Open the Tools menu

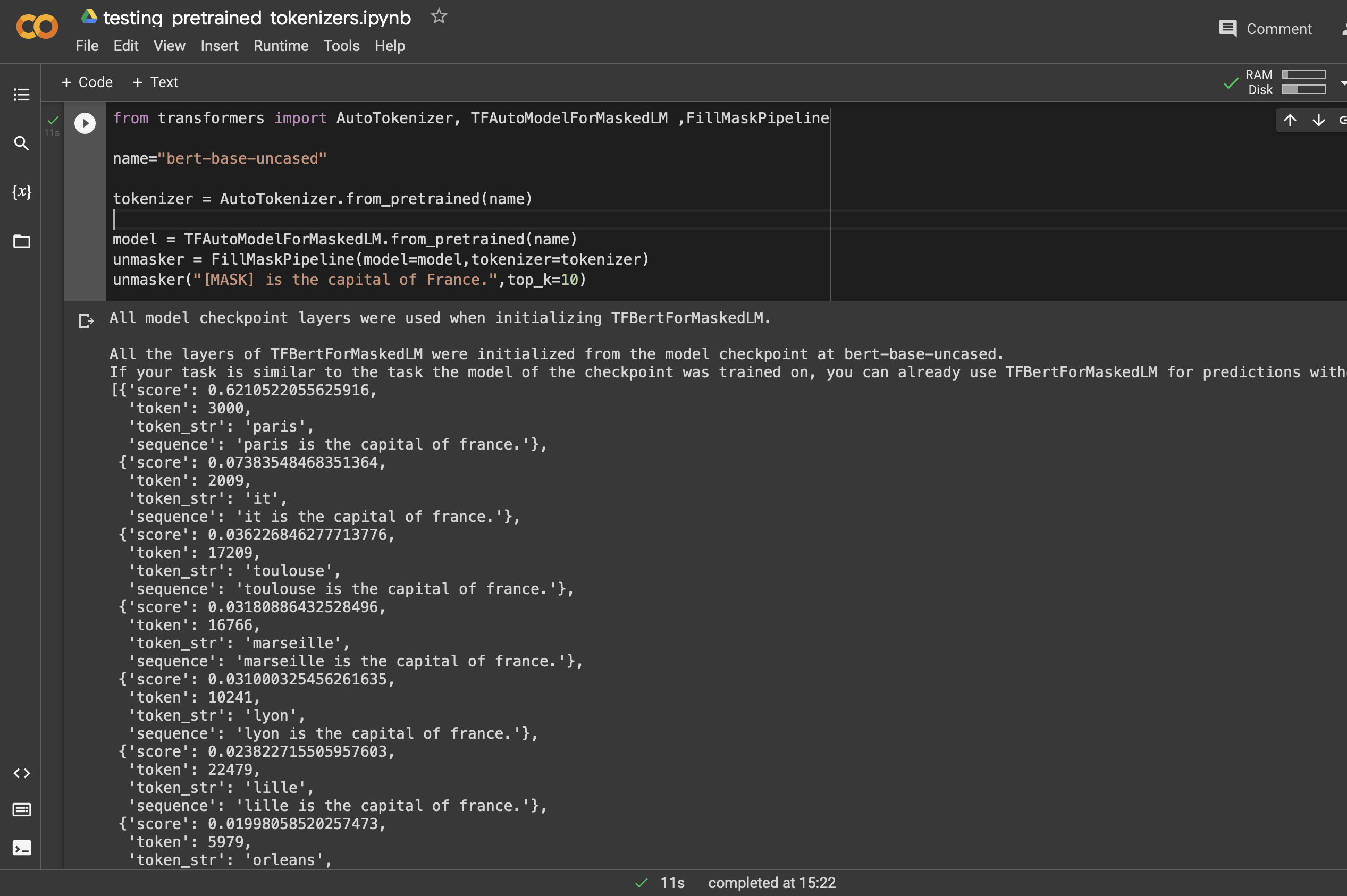pos(341,46)
